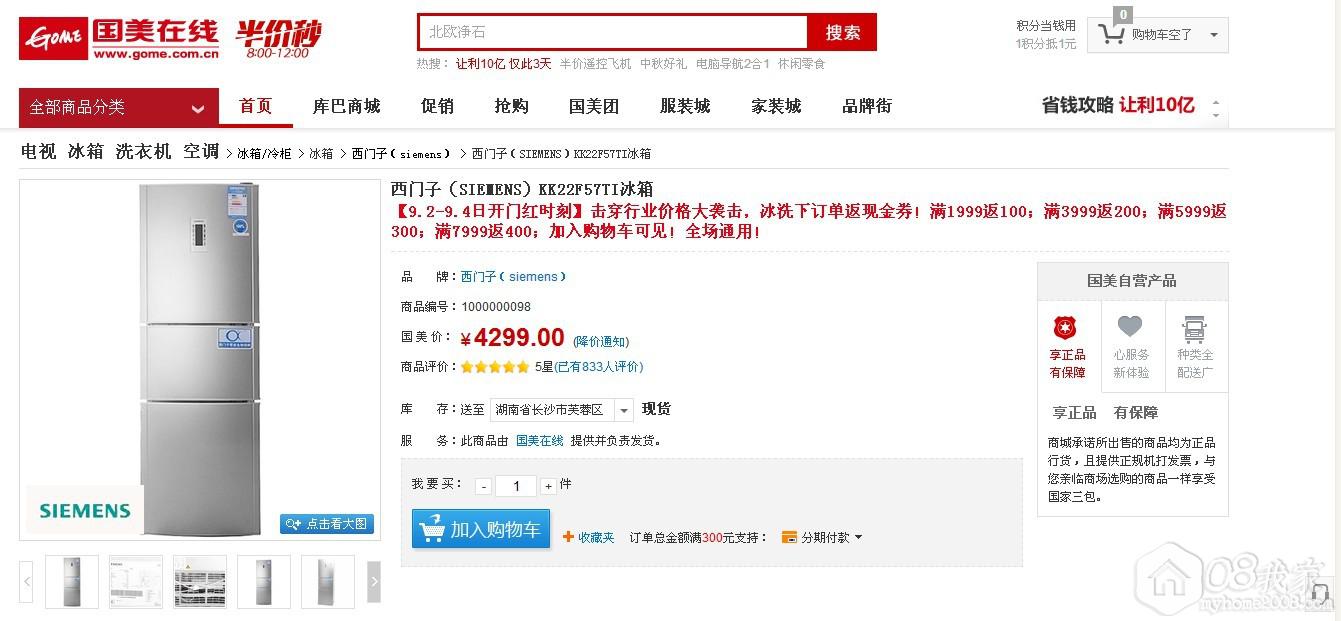The height and width of the screenshot is (621, 1341).
Task: Increase quantity with the plus button
Action: (548, 487)
